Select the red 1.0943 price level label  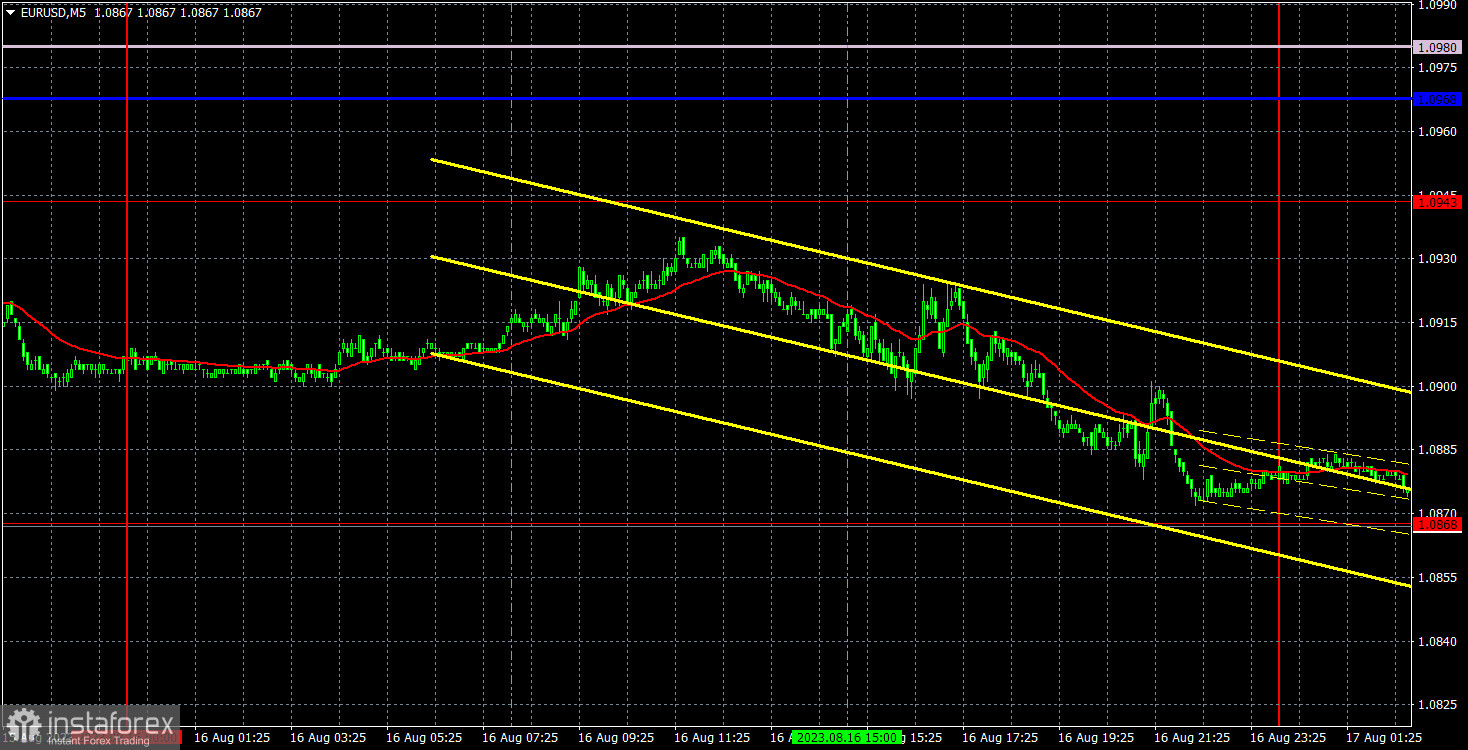(1438, 202)
